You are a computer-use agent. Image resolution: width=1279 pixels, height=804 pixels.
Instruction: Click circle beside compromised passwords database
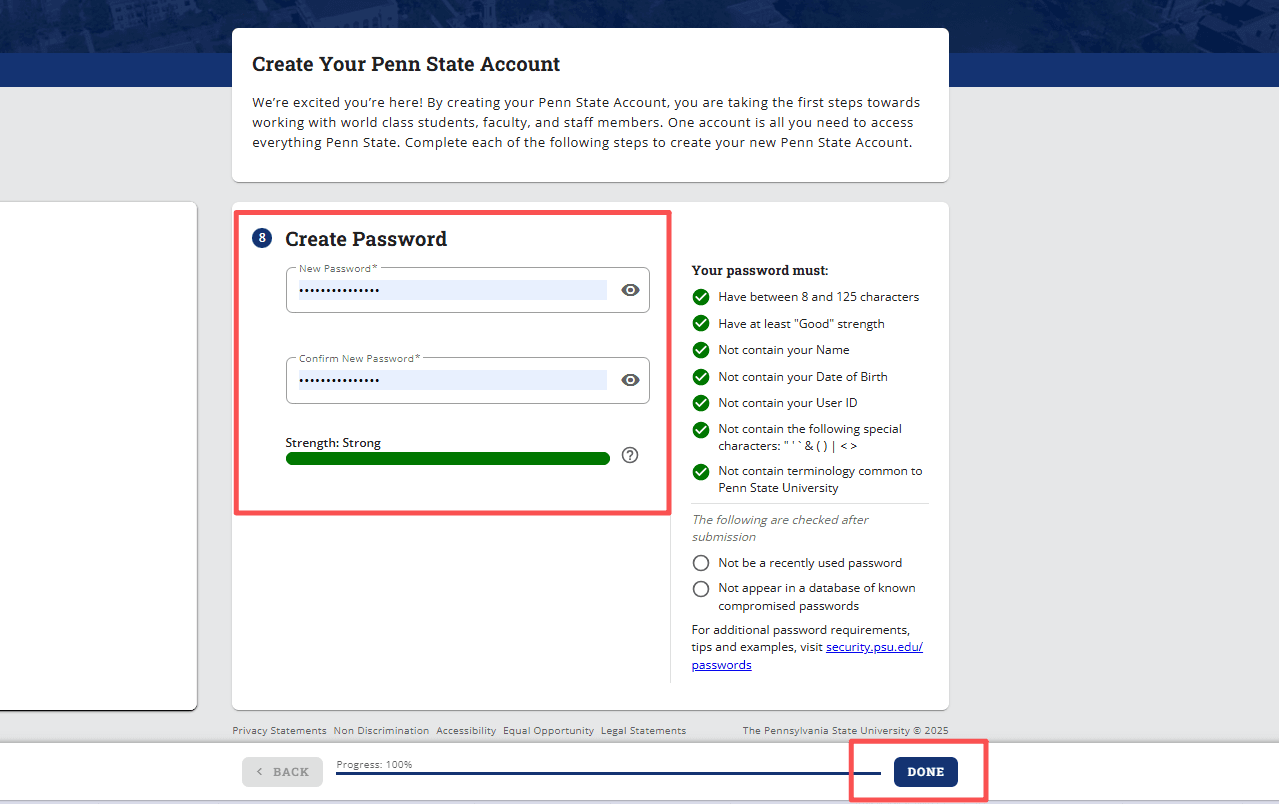701,589
